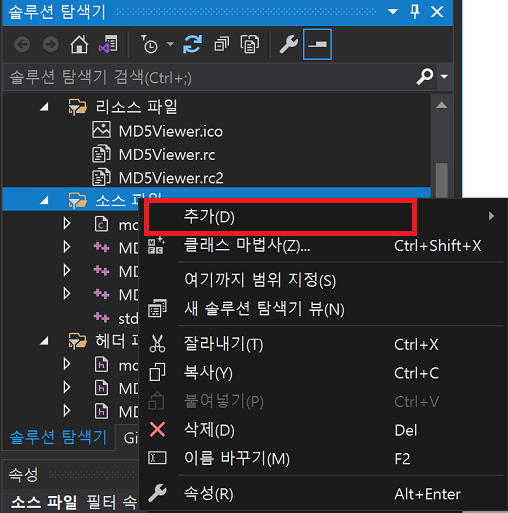This screenshot has height=513, width=508.
Task: Choose 이름 바꾸기(M) from context menu
Action: tap(323, 459)
